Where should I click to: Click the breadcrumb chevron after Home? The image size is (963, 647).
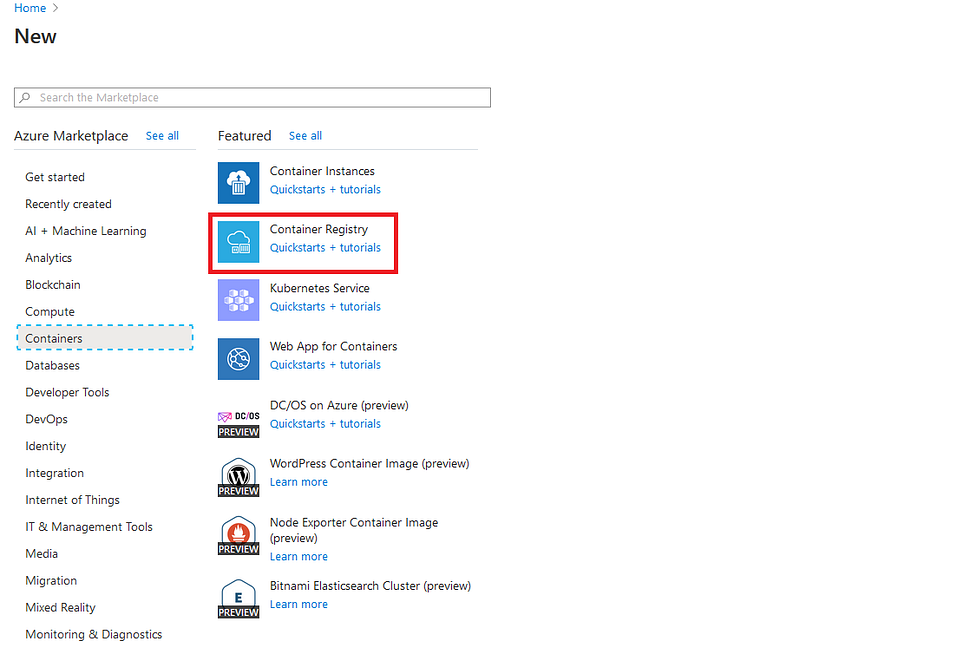[55, 8]
